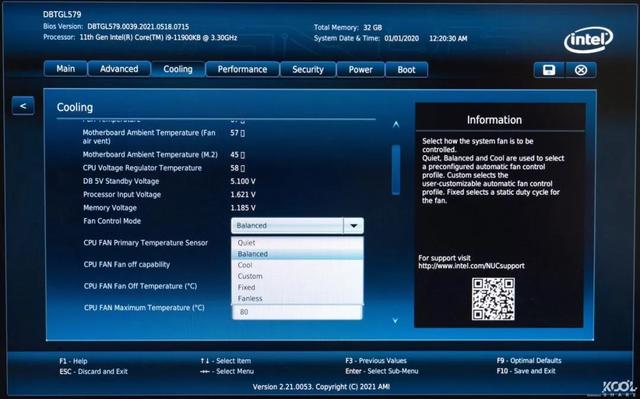Go back with the left arrow button

click(23, 106)
